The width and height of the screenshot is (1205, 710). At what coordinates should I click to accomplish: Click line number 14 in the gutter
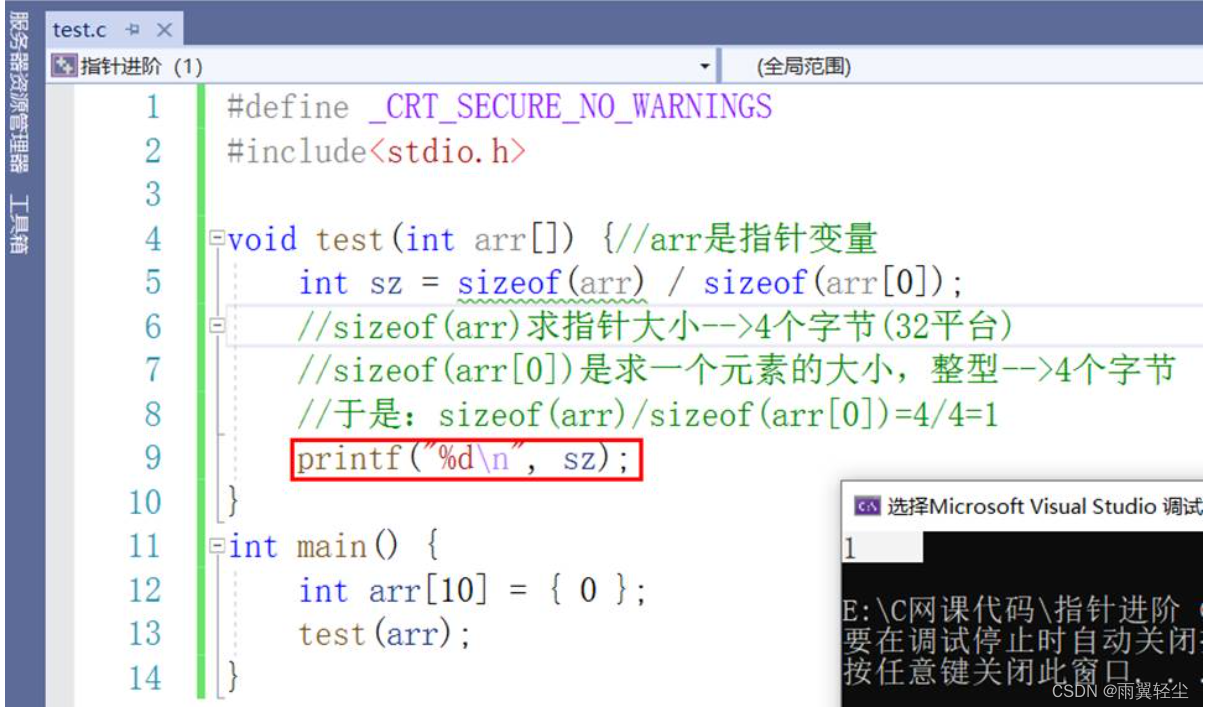pos(146,678)
